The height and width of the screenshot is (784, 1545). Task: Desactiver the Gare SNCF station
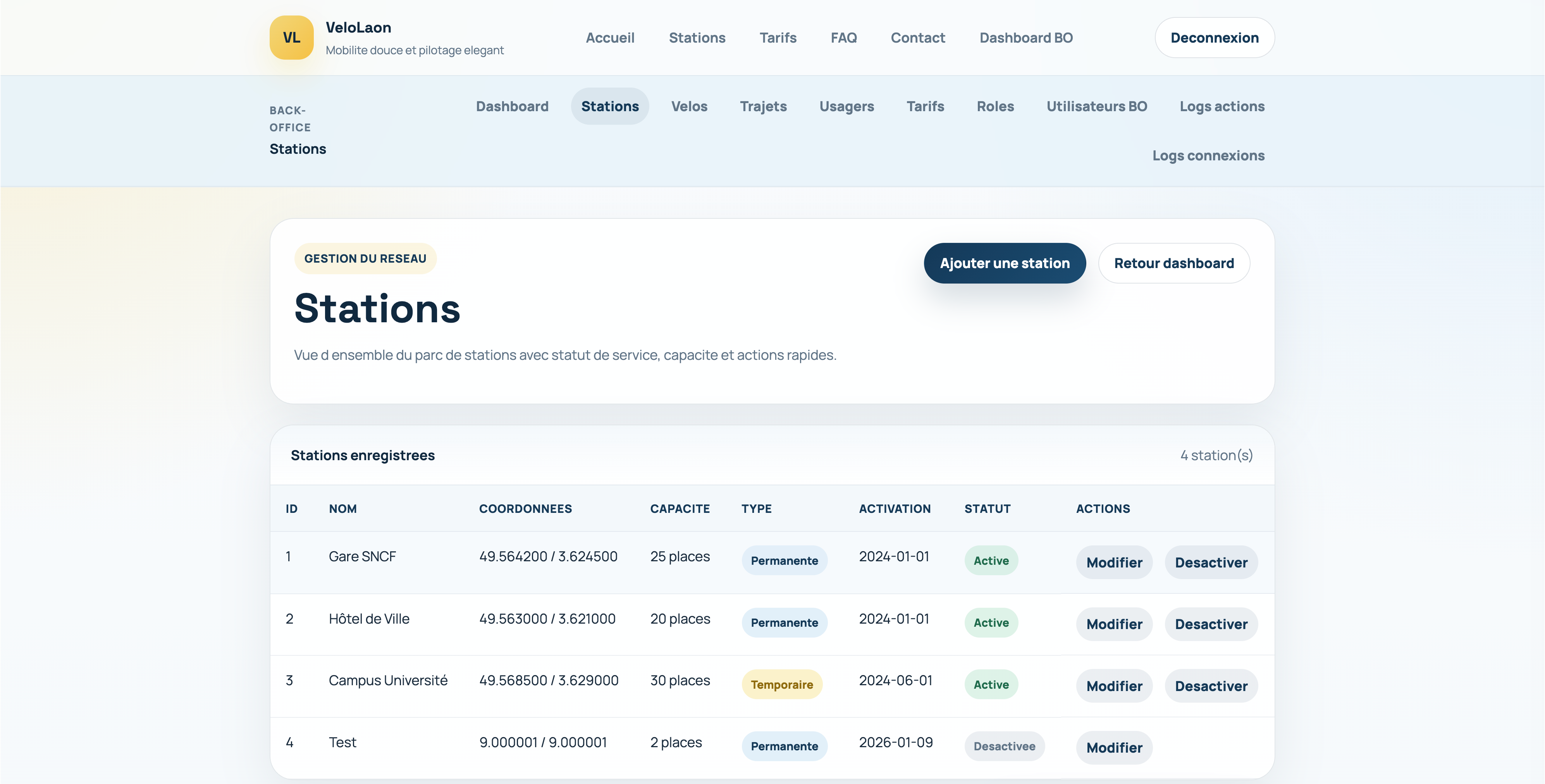coord(1211,562)
